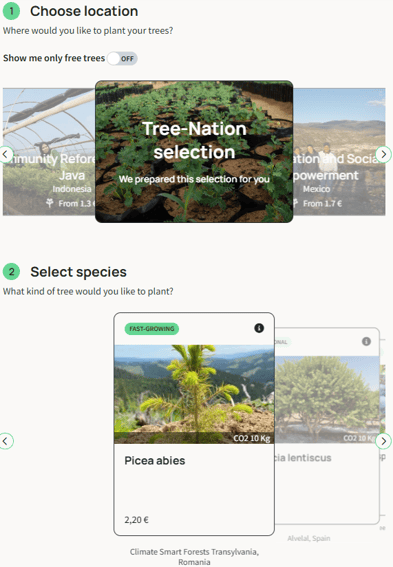Choose the Community Reforestation Java project

pos(49,152)
